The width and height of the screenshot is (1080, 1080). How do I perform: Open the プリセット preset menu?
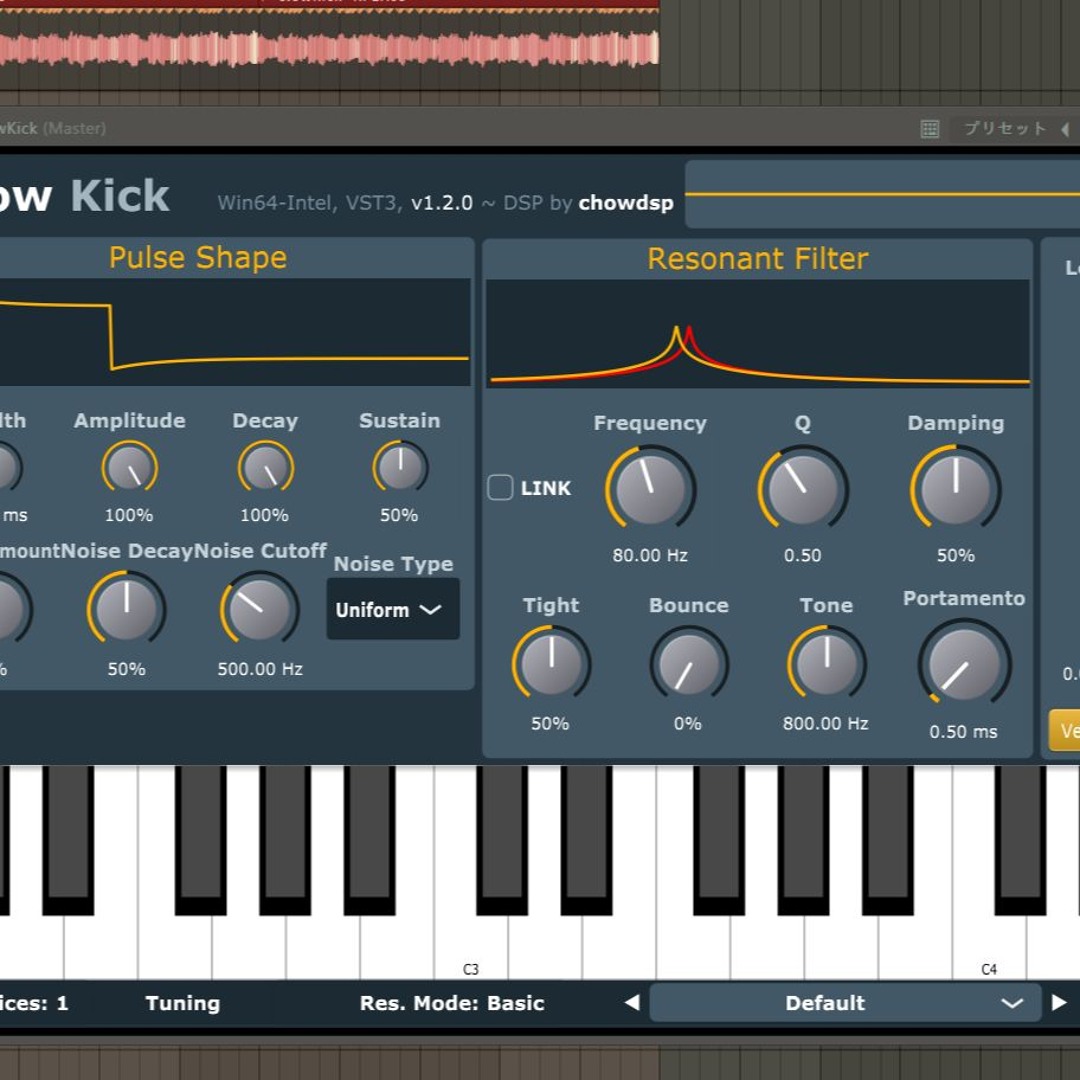click(x=1004, y=129)
